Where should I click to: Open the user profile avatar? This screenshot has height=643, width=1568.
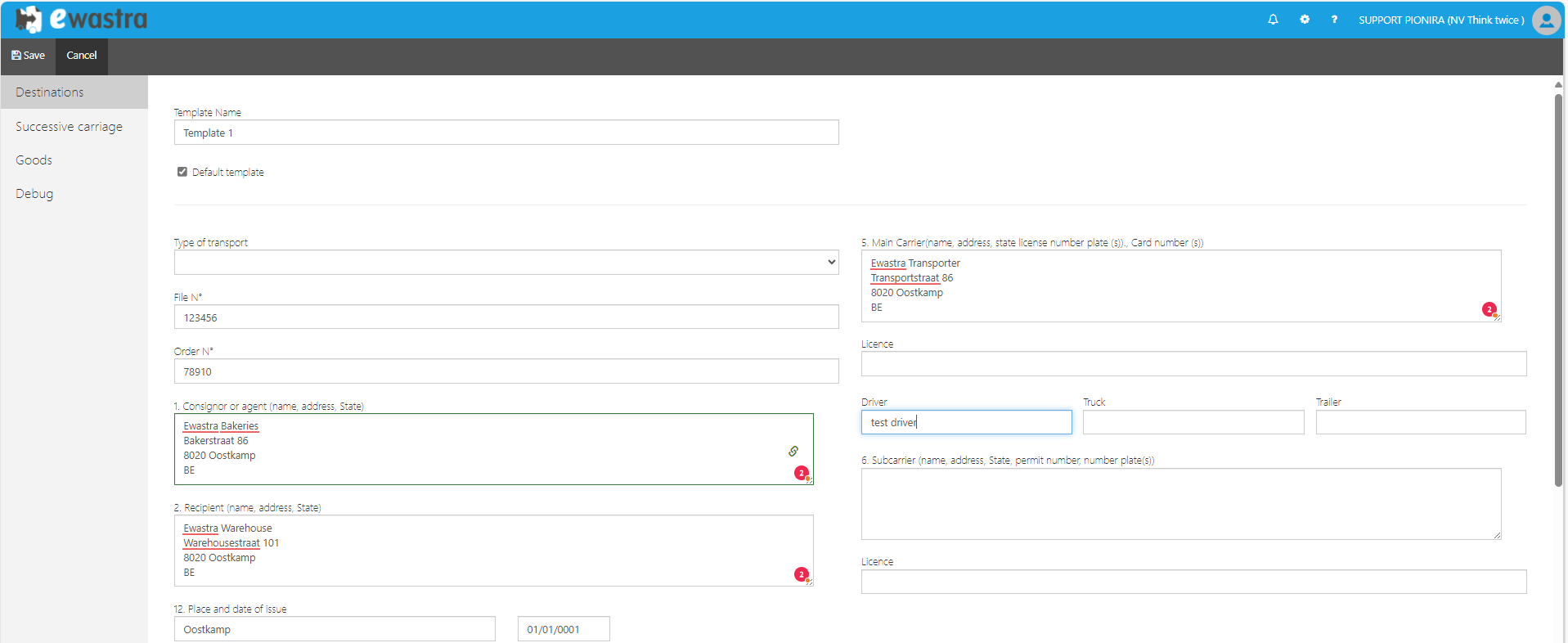pos(1546,20)
